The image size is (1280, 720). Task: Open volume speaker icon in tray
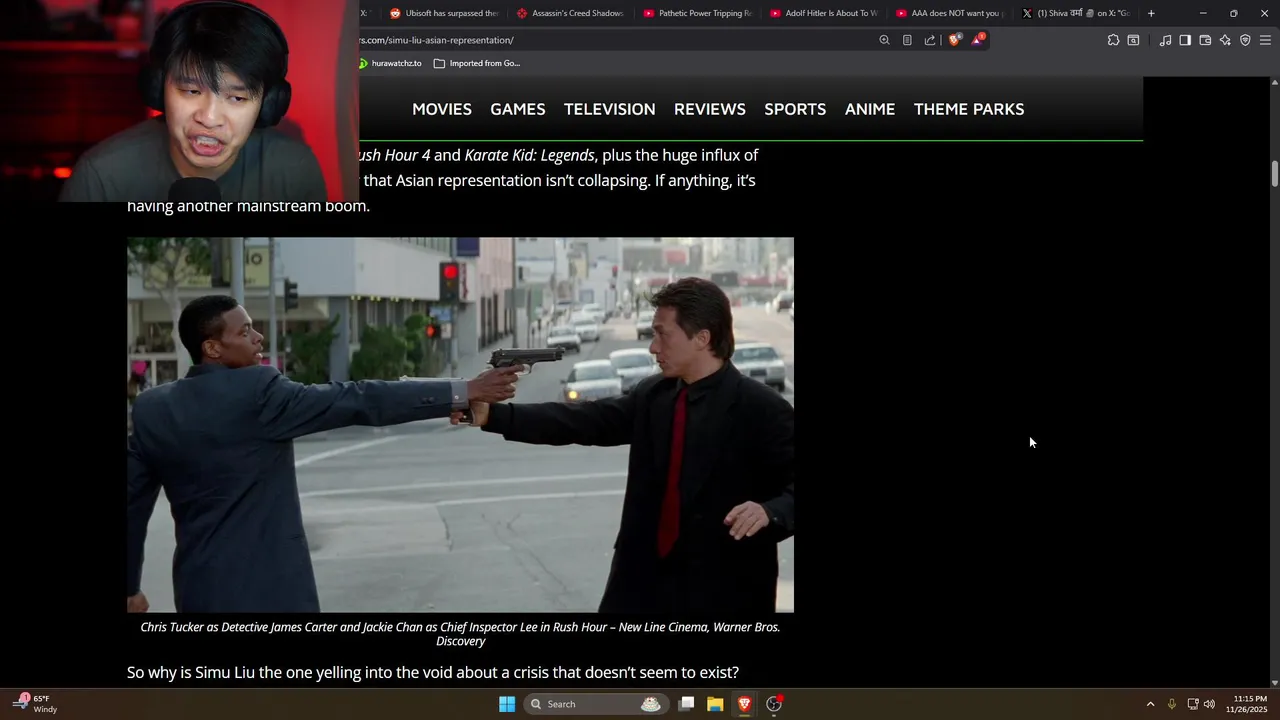click(x=1209, y=704)
